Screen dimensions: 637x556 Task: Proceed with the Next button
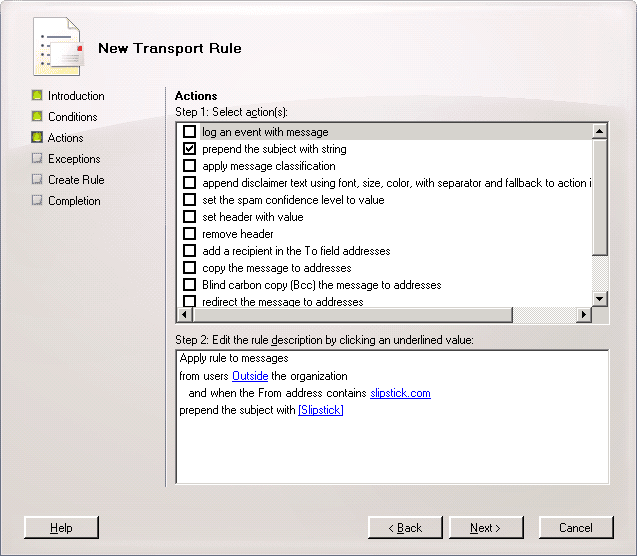[486, 528]
